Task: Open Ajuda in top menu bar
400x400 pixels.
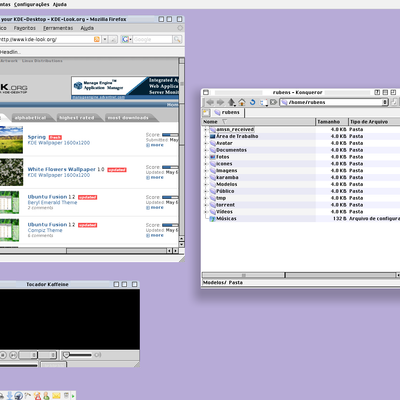Action: tap(60, 4)
